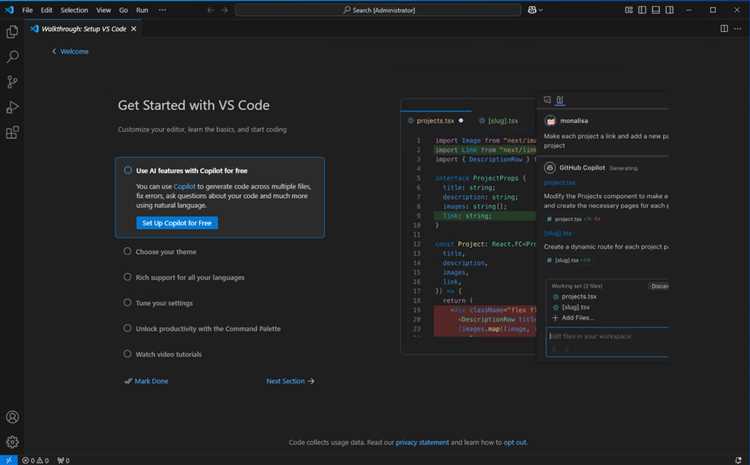Open the Extensions view
The width and height of the screenshot is (750, 465).
[x=13, y=132]
